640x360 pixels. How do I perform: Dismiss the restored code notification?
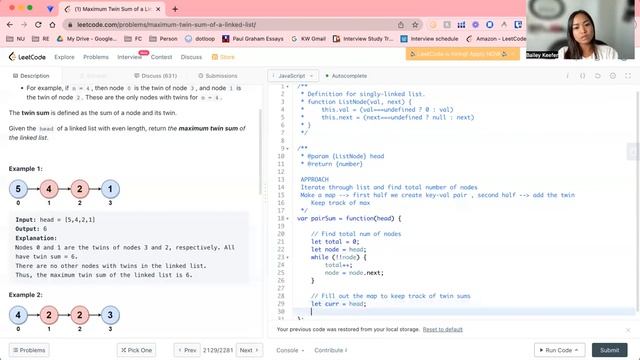coord(628,330)
